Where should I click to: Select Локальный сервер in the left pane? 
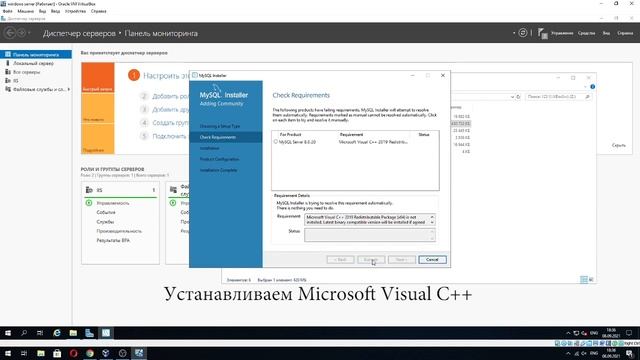point(33,63)
